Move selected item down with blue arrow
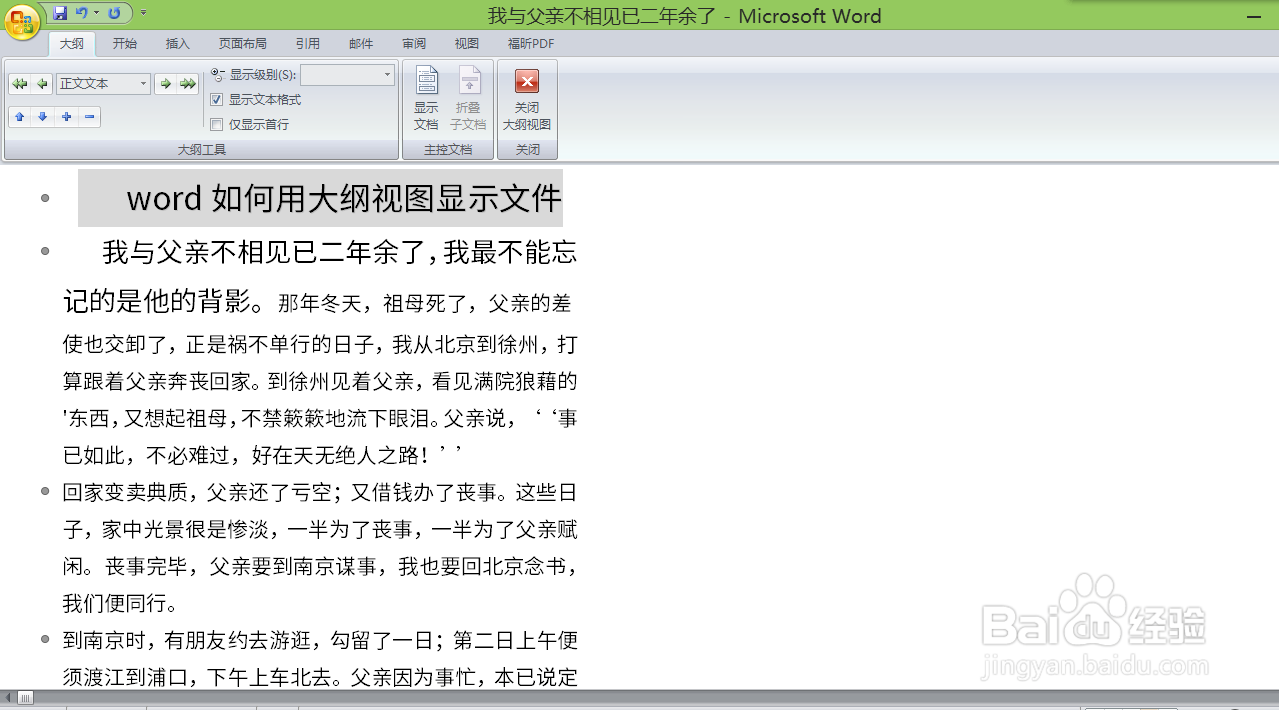 click(x=43, y=117)
